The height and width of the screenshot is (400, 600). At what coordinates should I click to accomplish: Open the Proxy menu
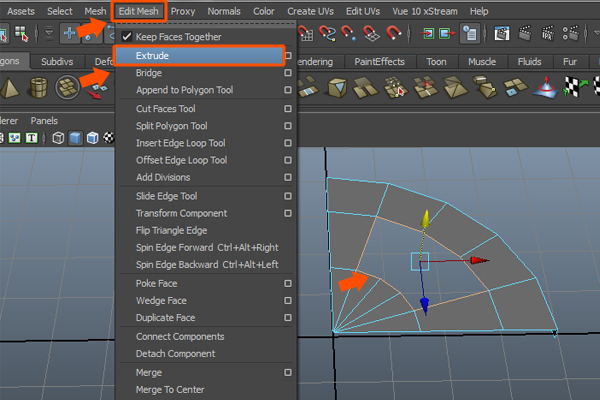183,11
